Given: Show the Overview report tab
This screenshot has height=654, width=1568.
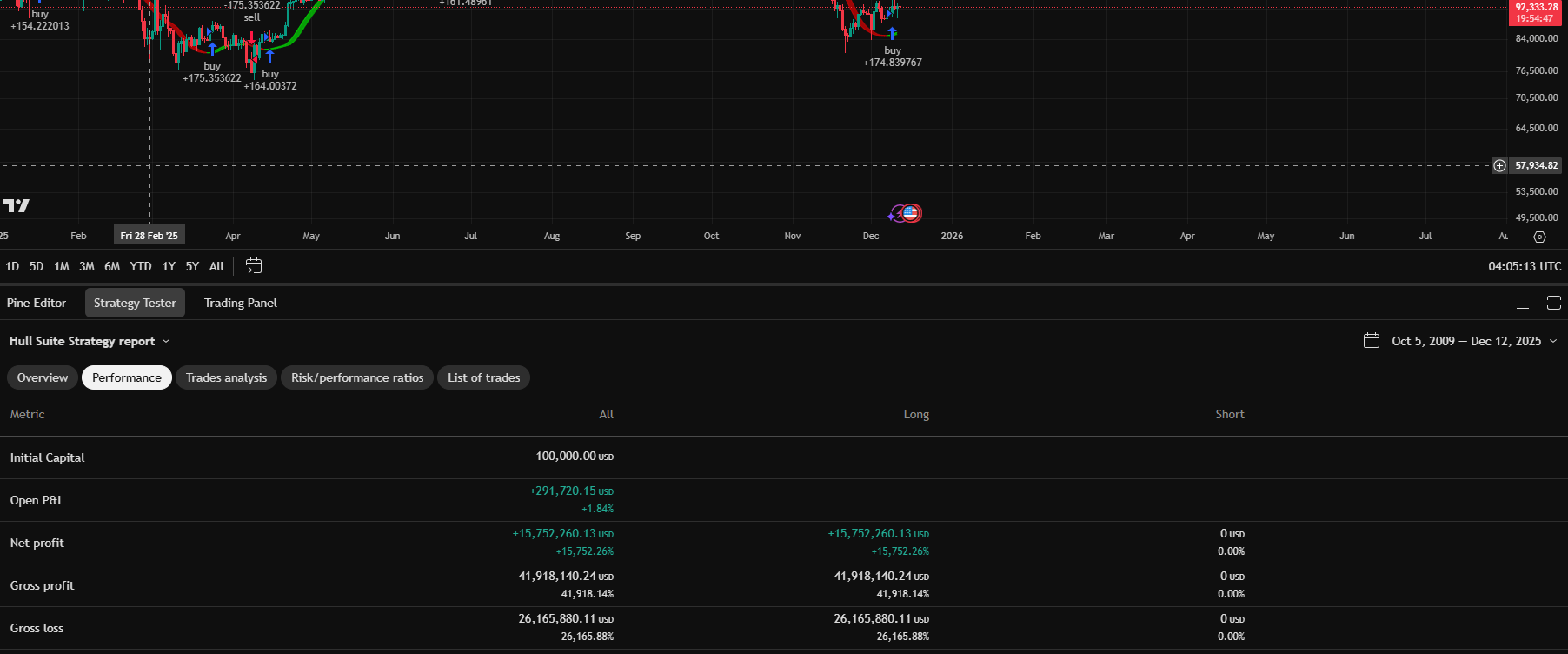Looking at the screenshot, I should tap(43, 377).
